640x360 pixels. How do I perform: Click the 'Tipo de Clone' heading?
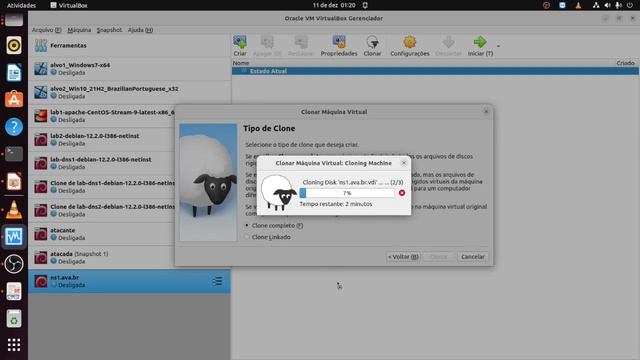click(269, 128)
